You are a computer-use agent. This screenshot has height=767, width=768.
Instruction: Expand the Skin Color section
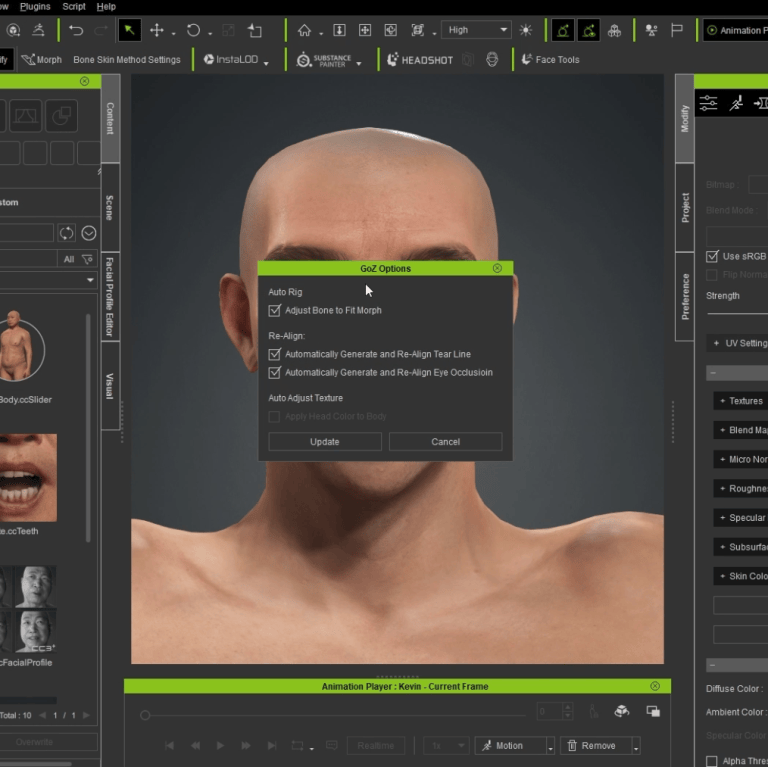click(x=742, y=576)
